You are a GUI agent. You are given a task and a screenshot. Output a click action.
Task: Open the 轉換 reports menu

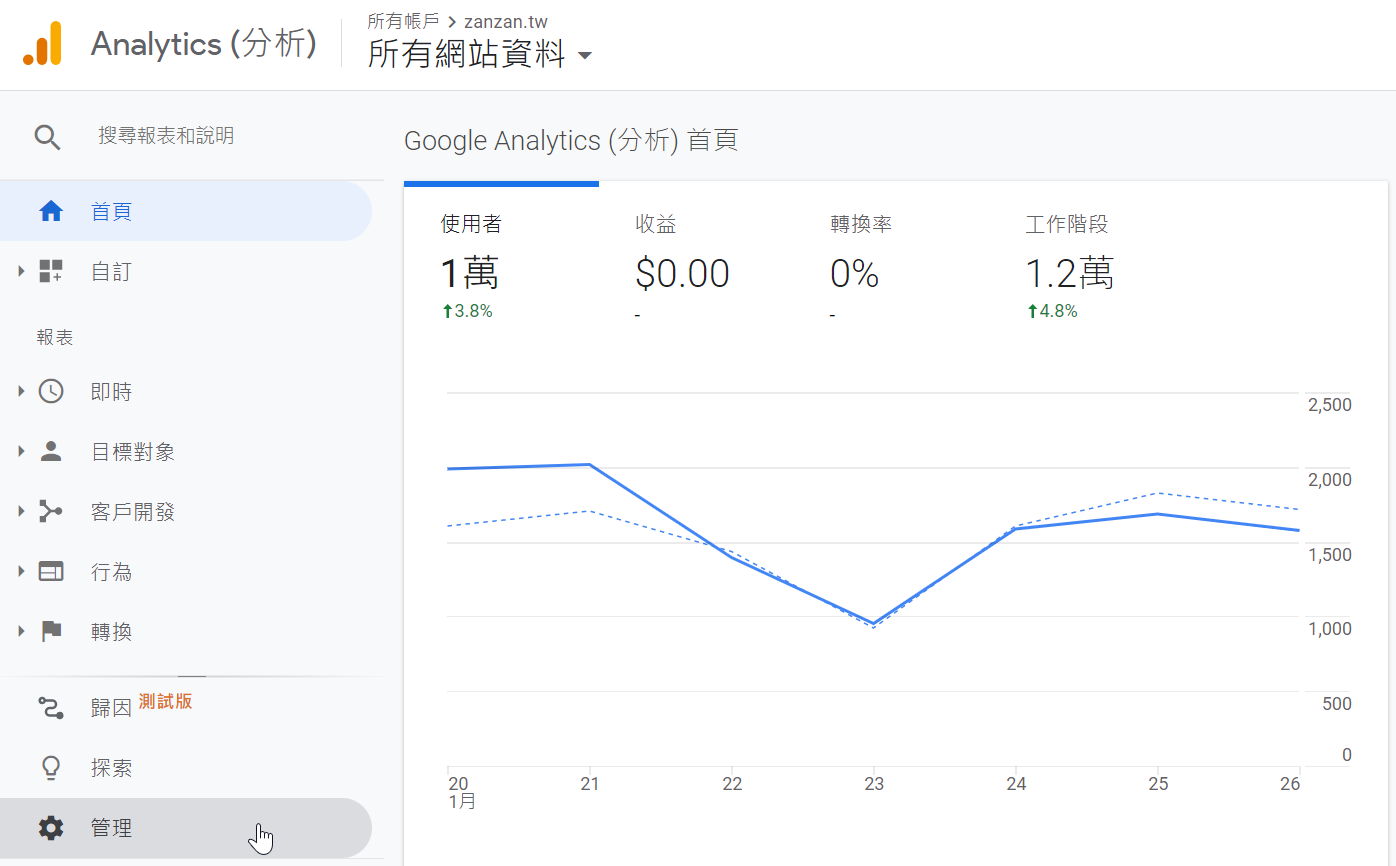[186, 631]
